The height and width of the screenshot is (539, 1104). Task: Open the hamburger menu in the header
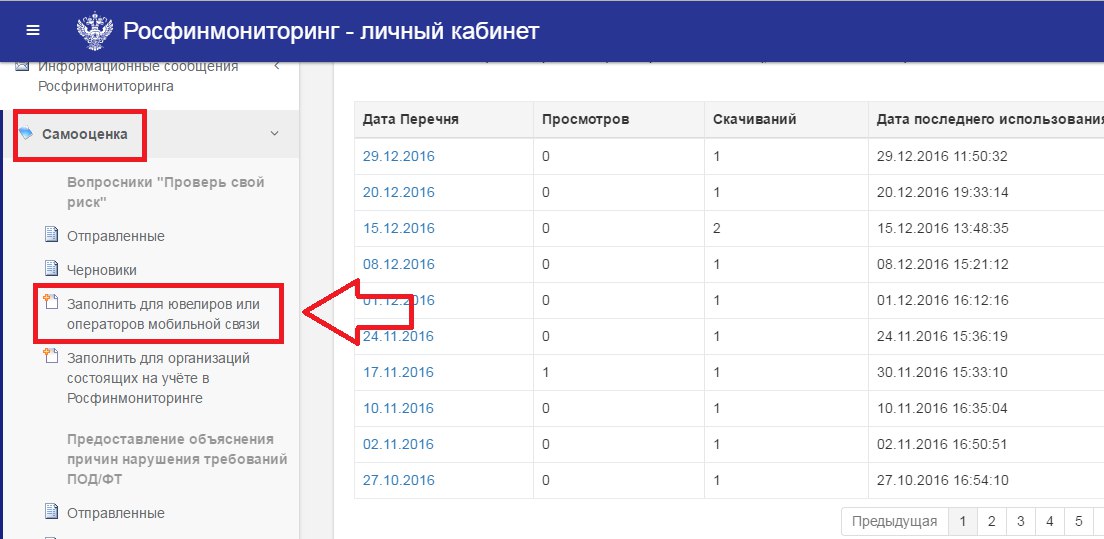pyautogui.click(x=33, y=31)
